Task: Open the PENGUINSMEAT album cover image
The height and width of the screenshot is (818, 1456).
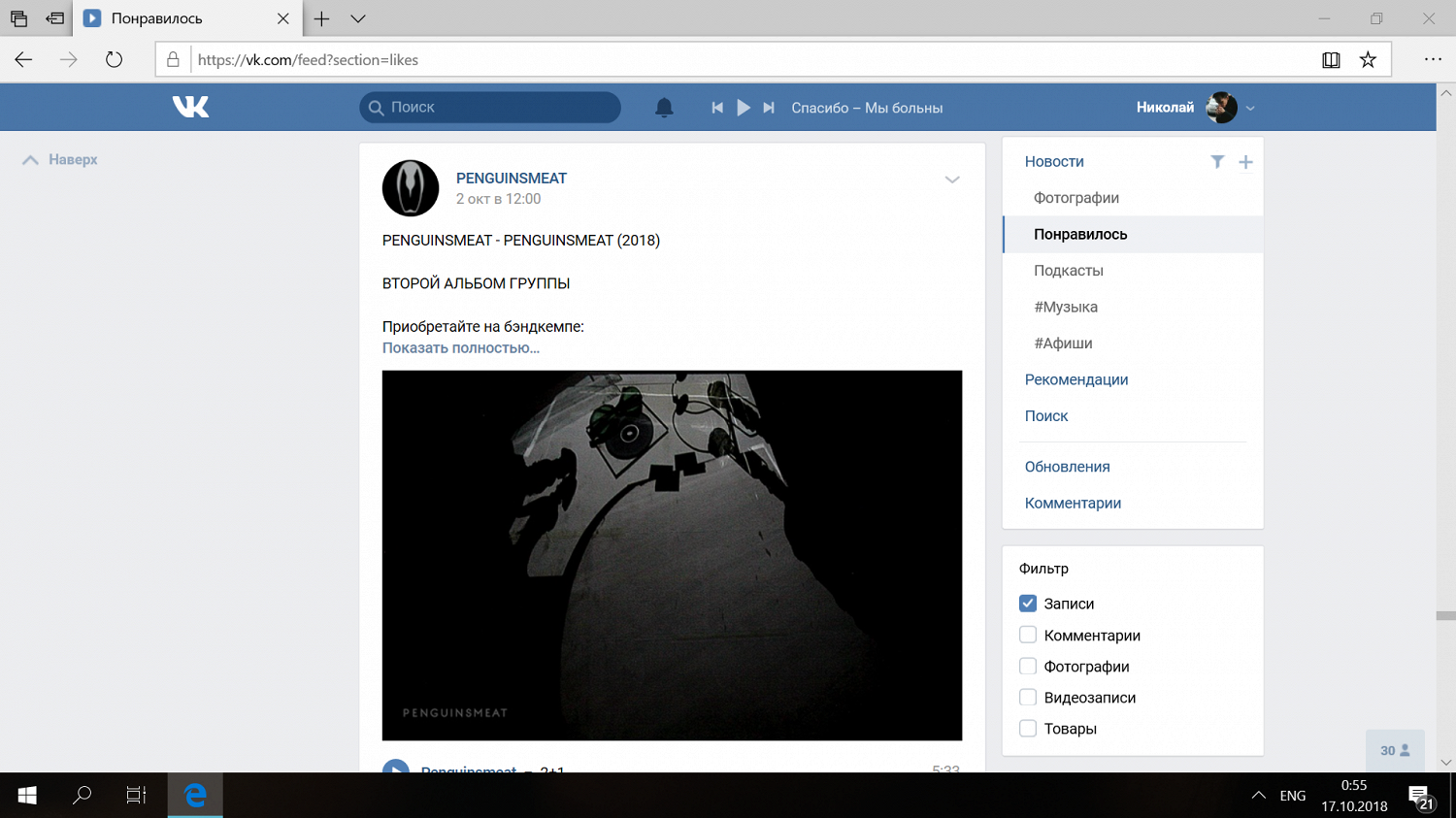Action: coord(672,555)
